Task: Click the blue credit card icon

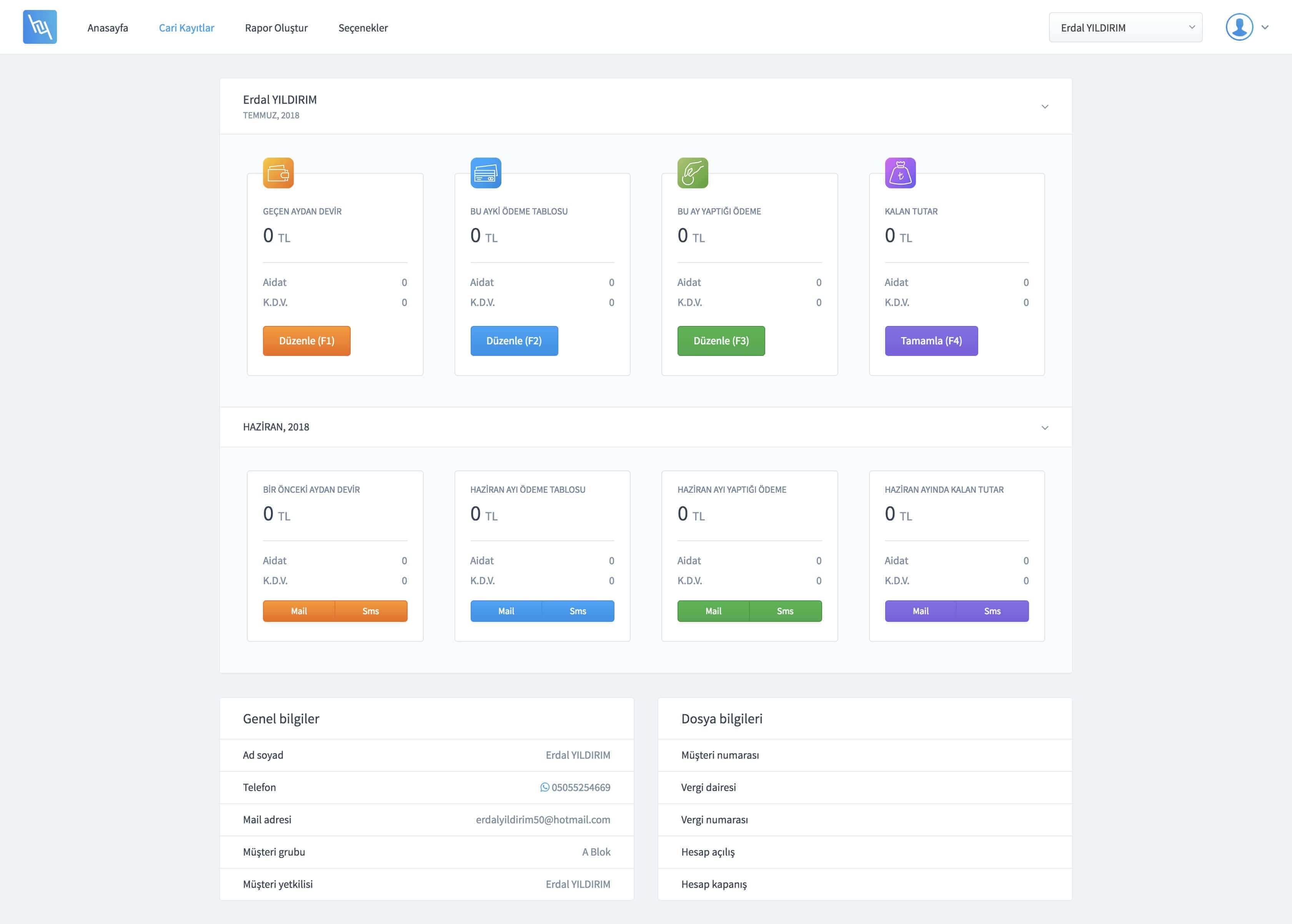Action: coord(486,173)
